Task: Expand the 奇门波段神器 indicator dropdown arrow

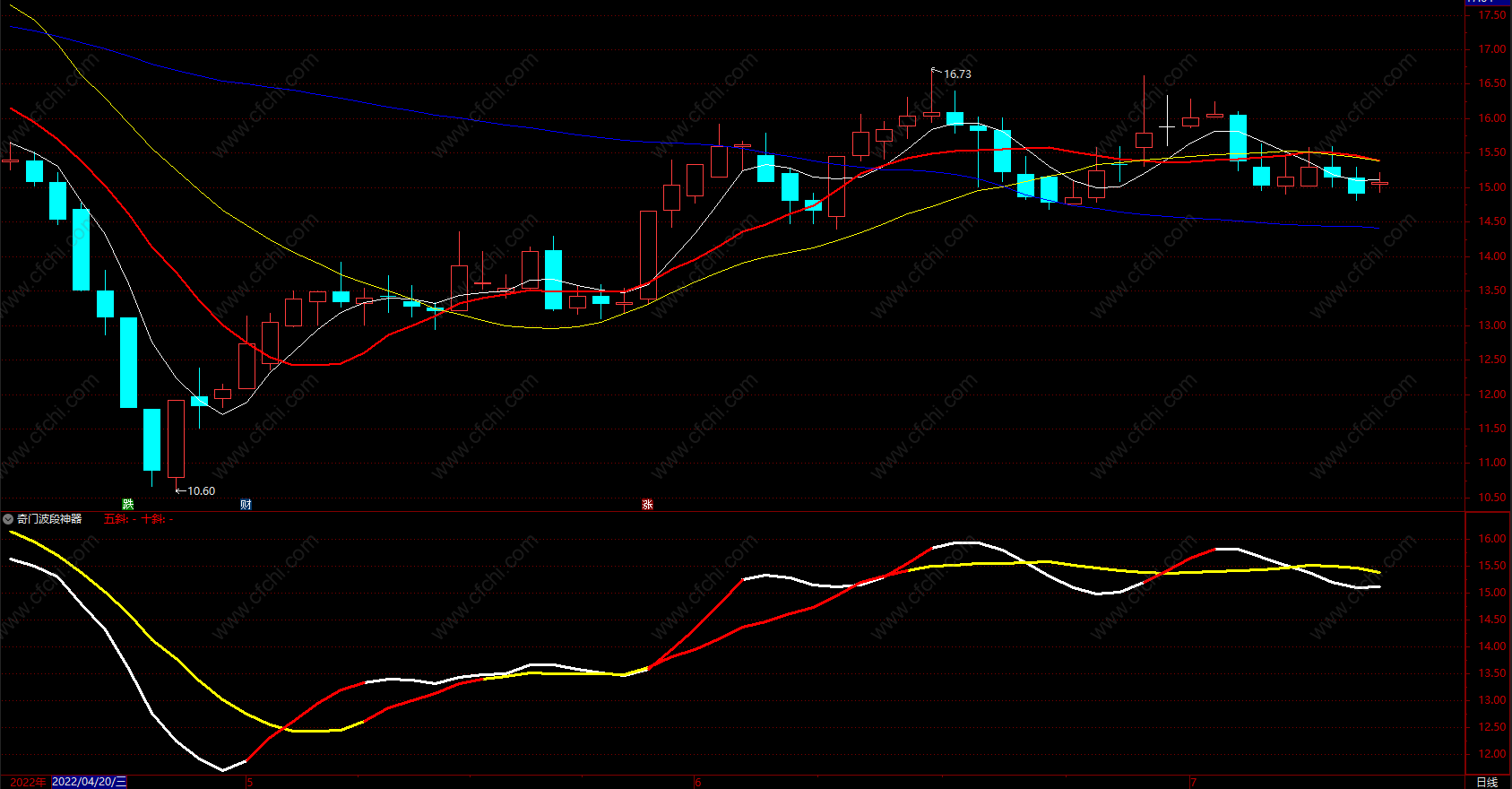Action: point(8,519)
